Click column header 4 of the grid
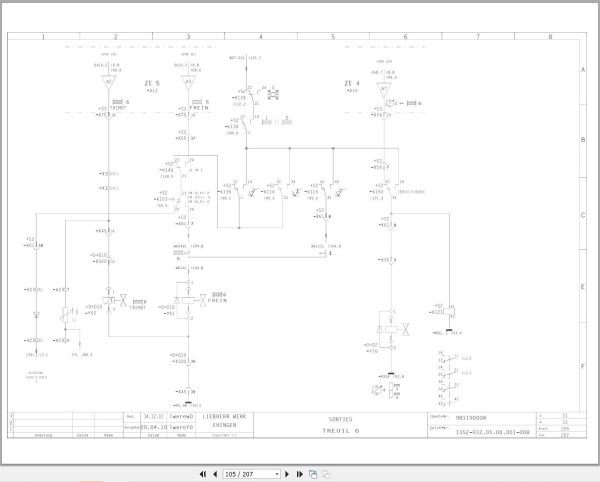This screenshot has height=482, width=600. coord(261,37)
